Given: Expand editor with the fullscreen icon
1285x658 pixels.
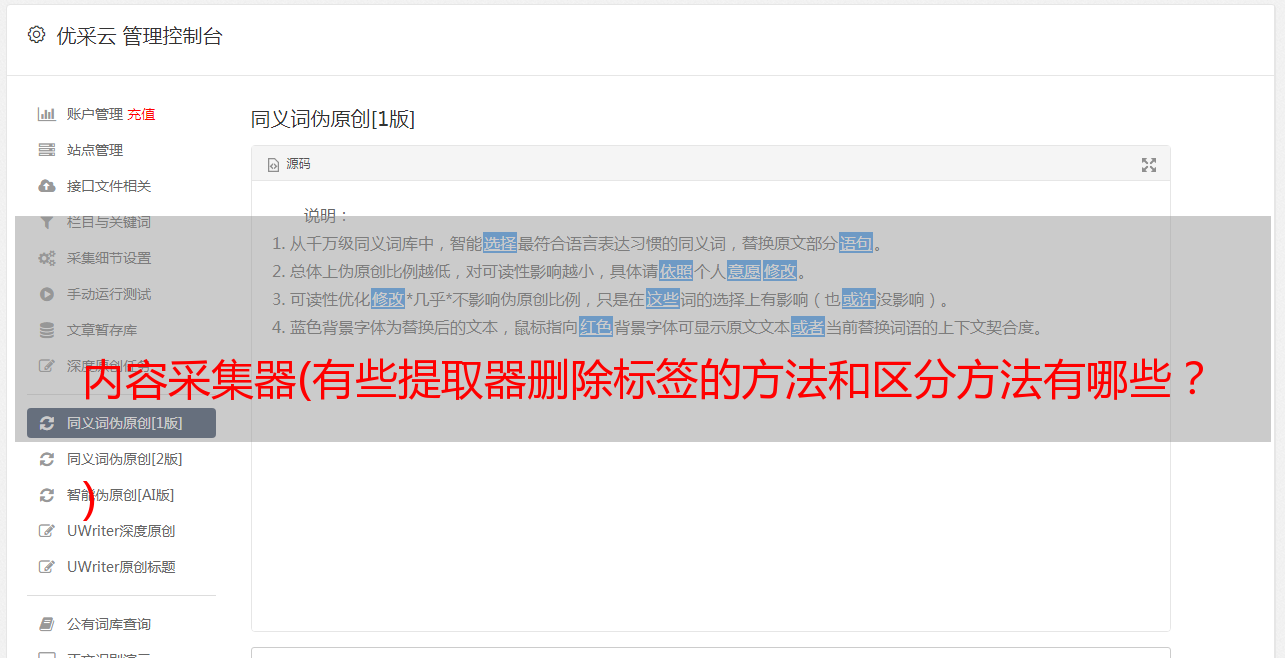Looking at the screenshot, I should pos(1149,165).
